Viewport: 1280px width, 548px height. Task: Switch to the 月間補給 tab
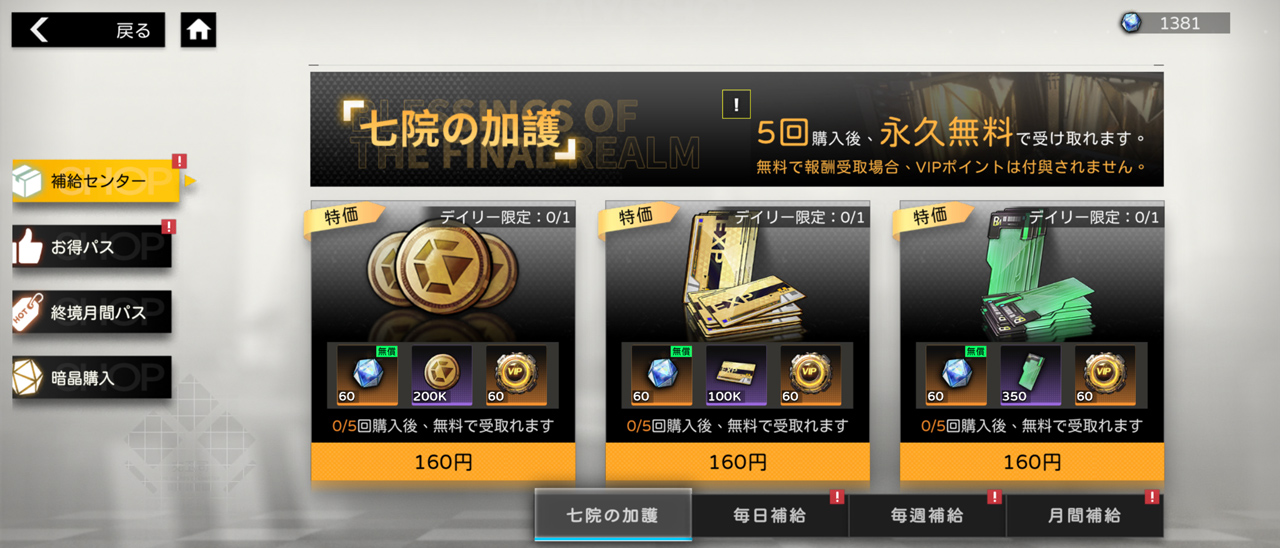click(x=1085, y=516)
